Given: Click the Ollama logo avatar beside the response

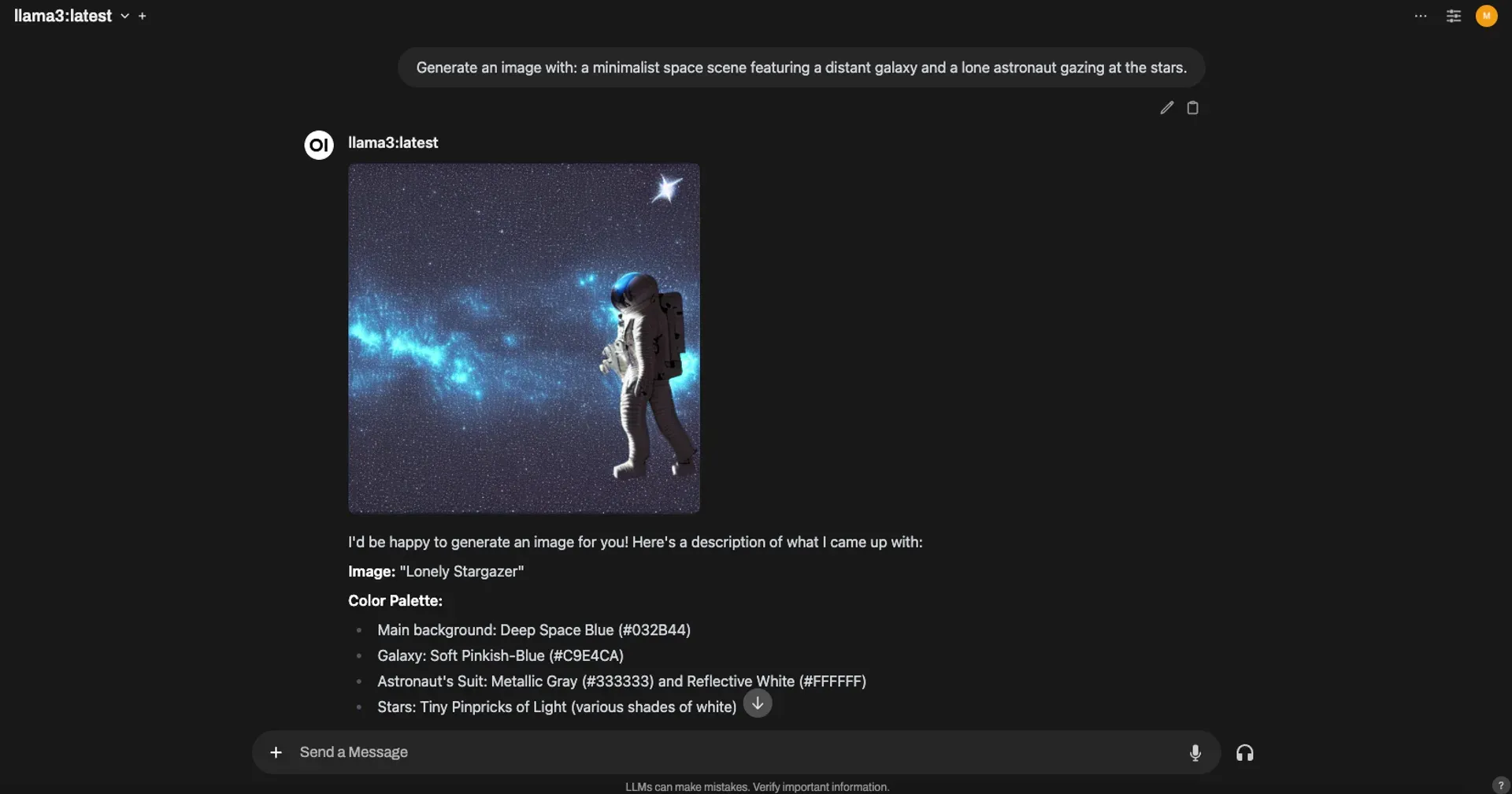Looking at the screenshot, I should point(318,144).
